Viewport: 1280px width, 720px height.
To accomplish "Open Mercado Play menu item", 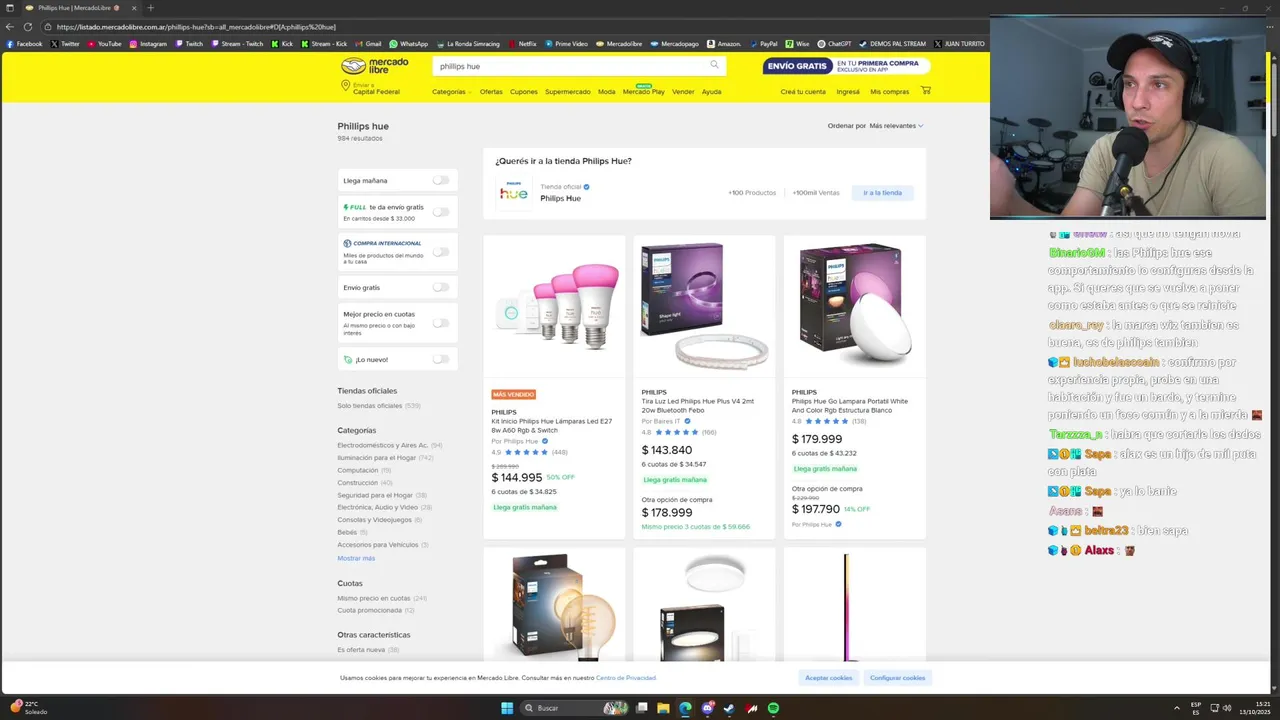I will point(644,91).
